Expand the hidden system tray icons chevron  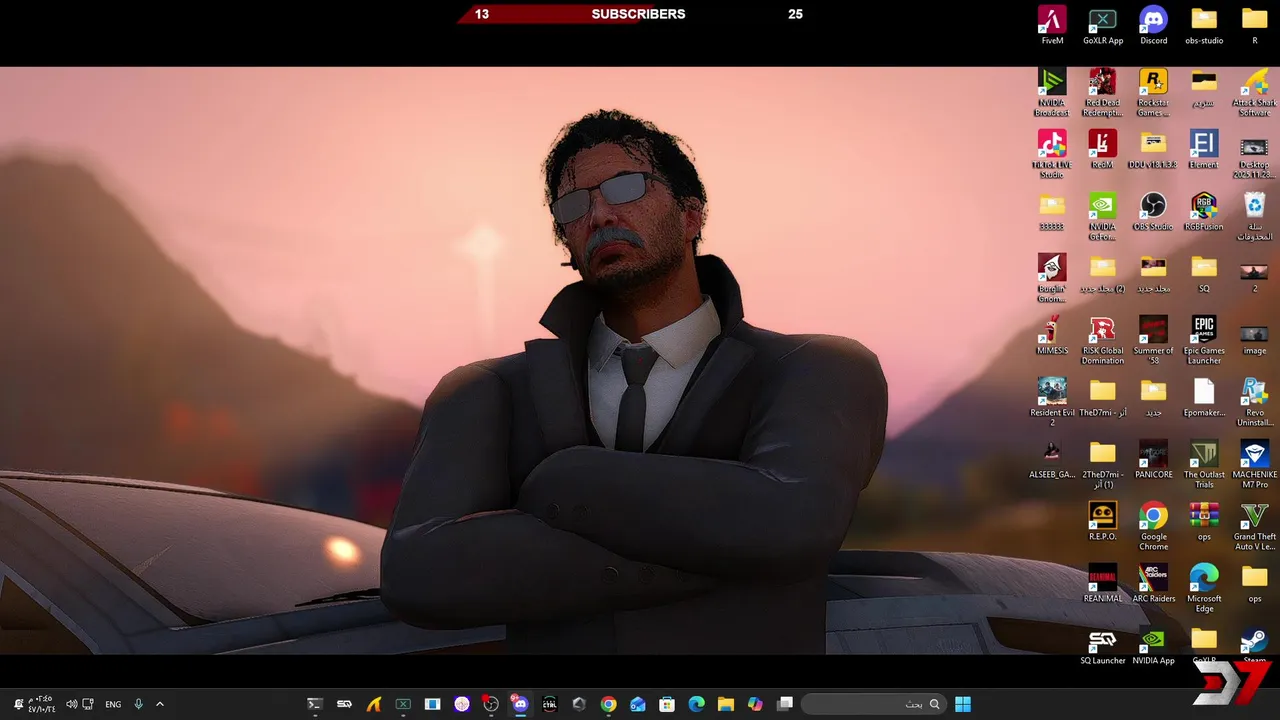pos(159,704)
